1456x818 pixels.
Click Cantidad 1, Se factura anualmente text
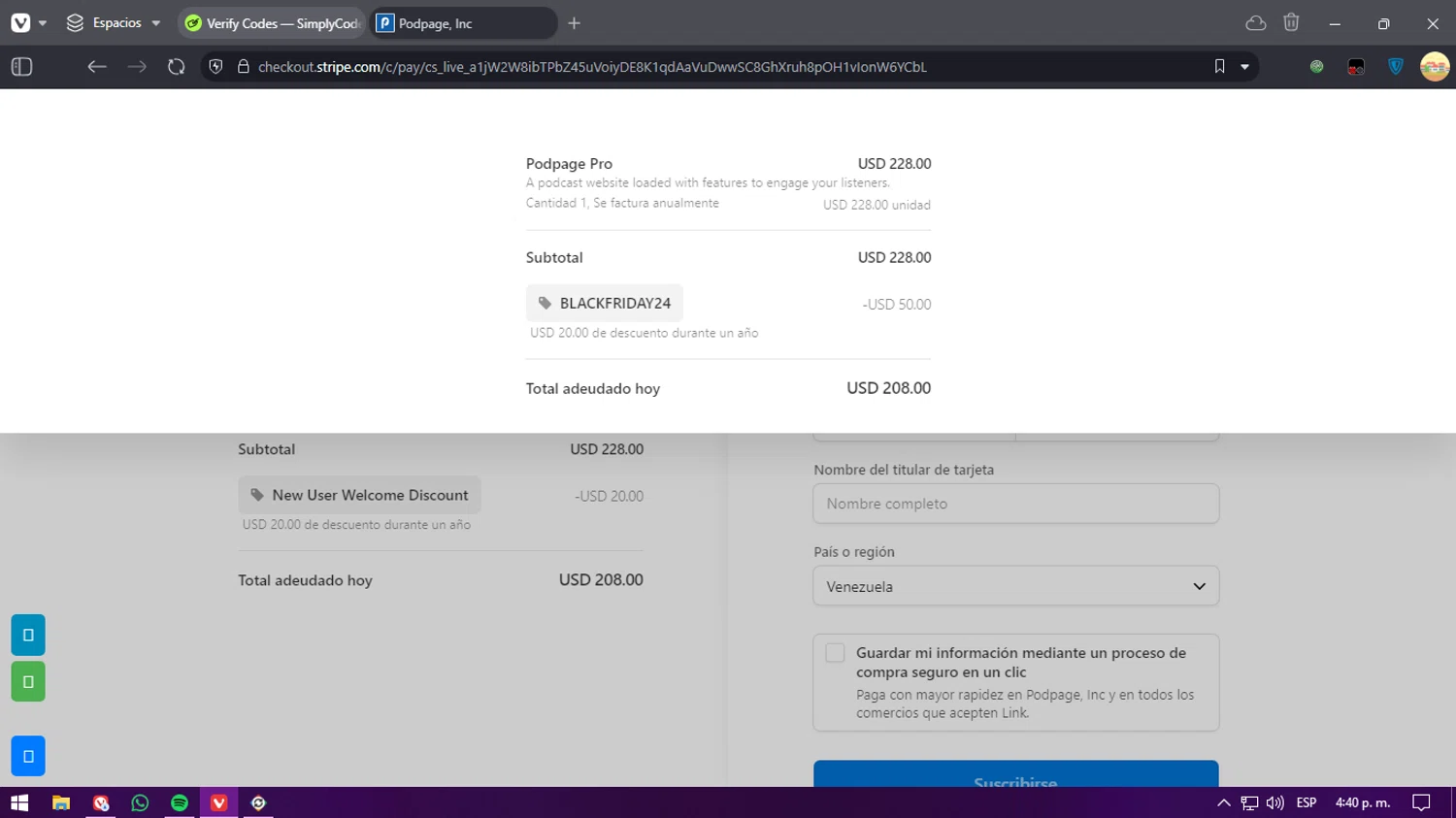click(x=622, y=203)
